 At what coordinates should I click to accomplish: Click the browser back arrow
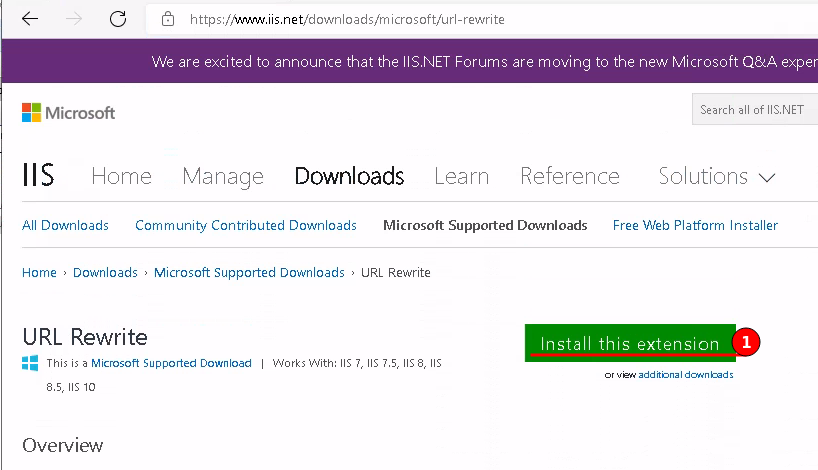click(x=30, y=19)
